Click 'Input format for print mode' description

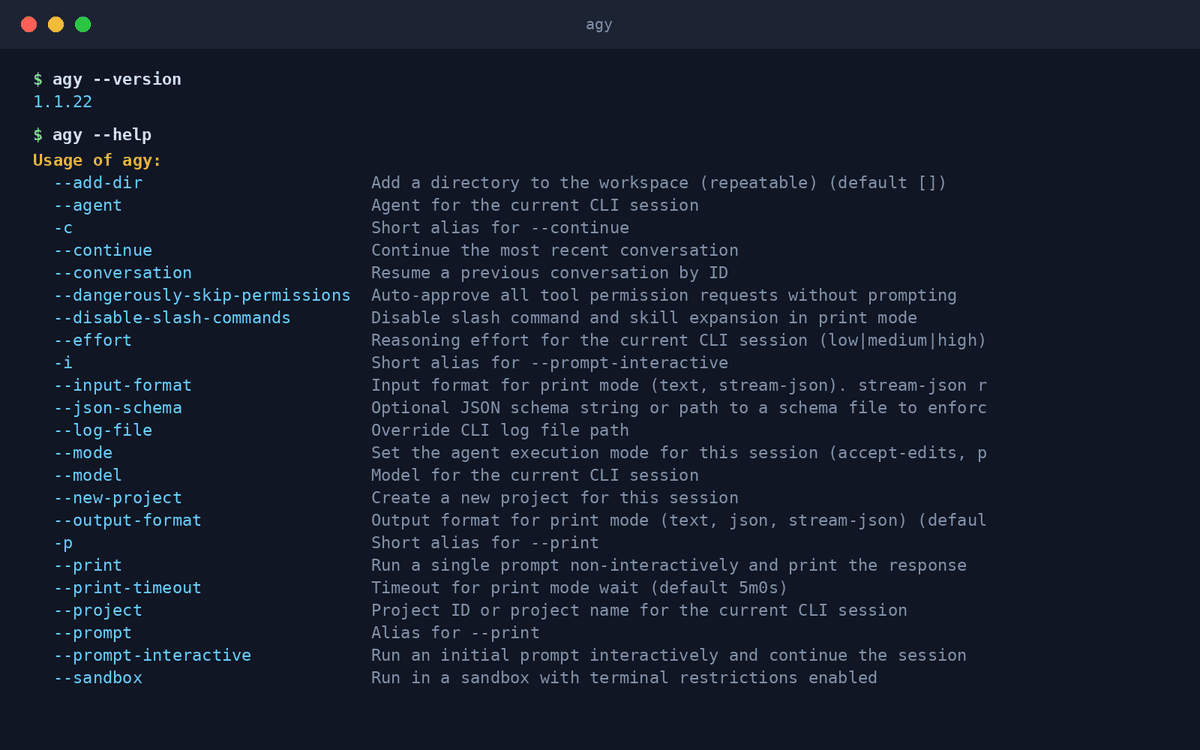(679, 385)
